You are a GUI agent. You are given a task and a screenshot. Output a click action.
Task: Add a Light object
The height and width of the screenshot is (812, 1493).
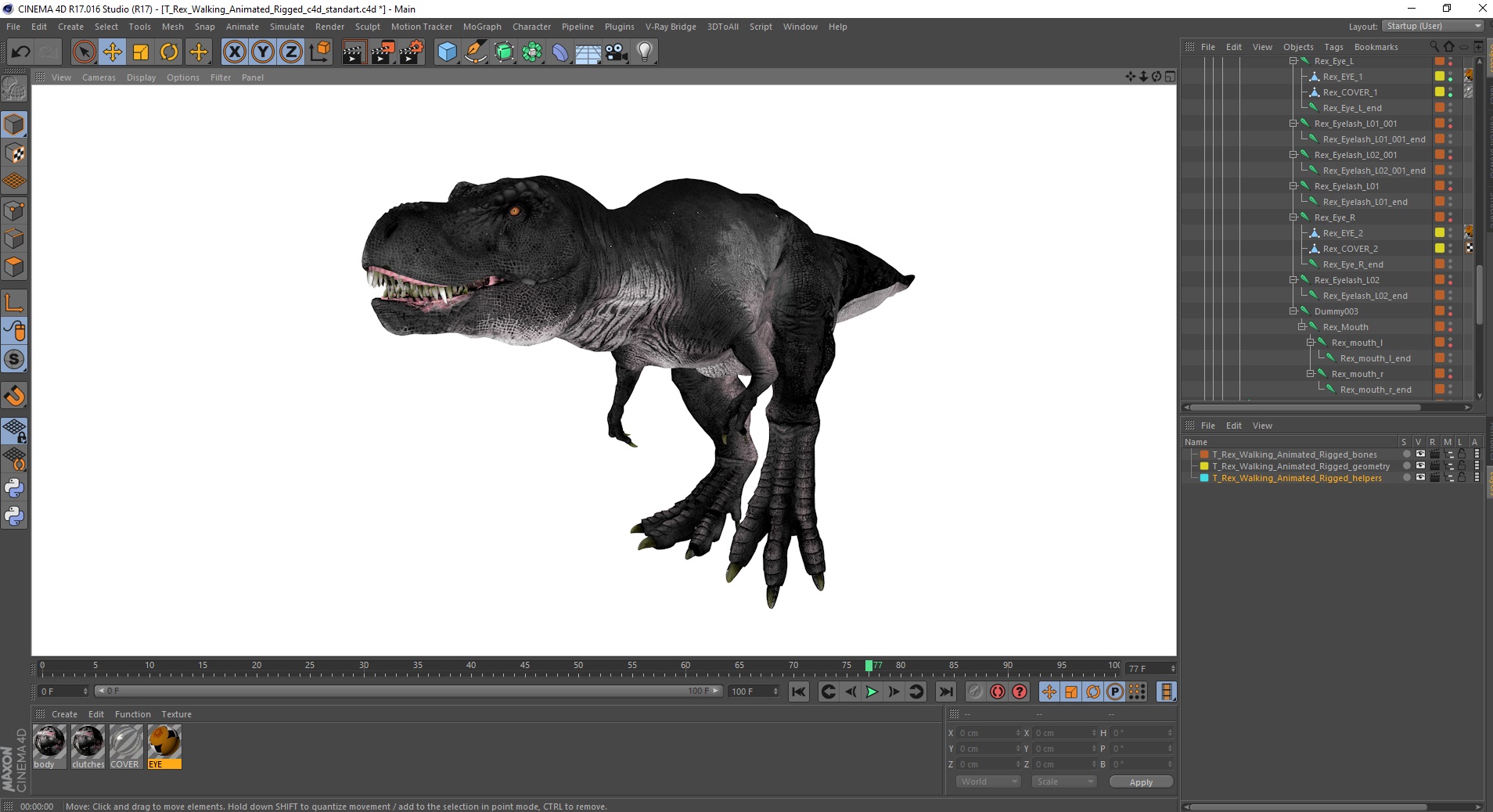tap(645, 52)
